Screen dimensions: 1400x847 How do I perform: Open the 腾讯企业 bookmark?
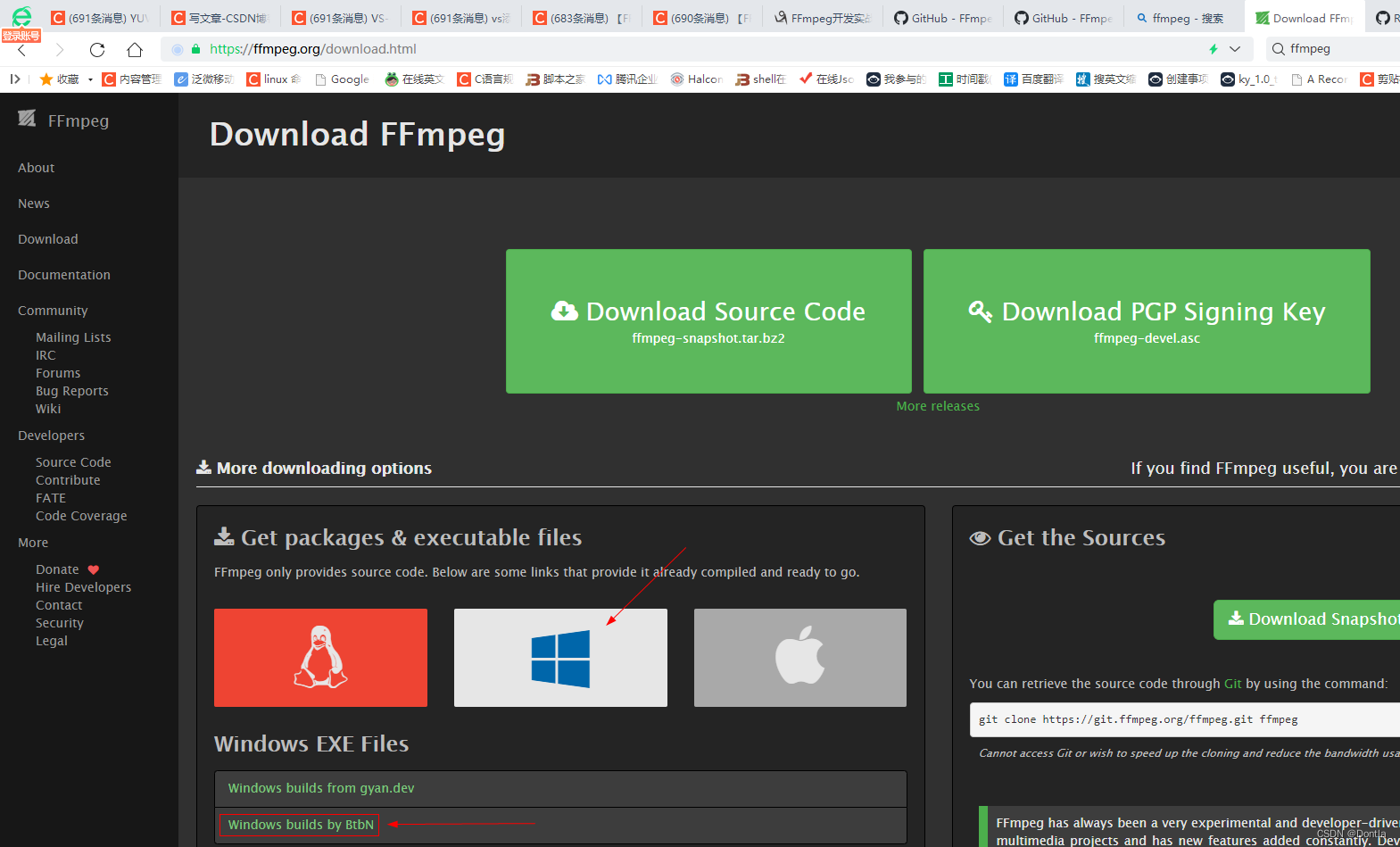(626, 79)
